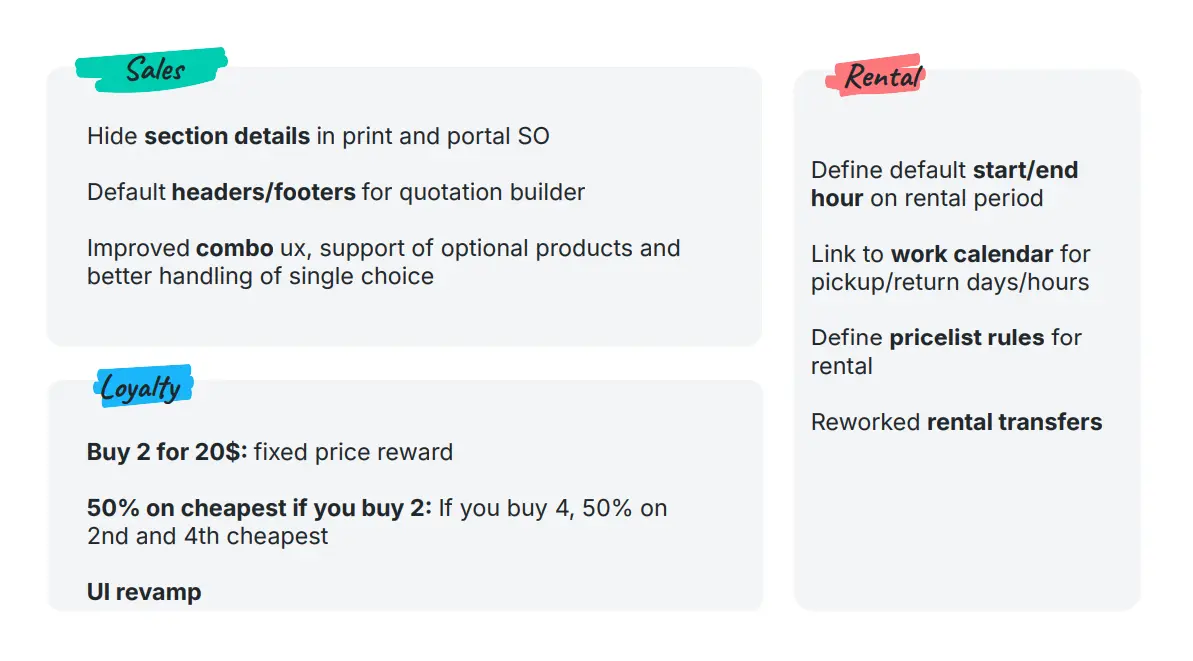
Task: Click 'in print and portal SO' text
Action: 433,136
